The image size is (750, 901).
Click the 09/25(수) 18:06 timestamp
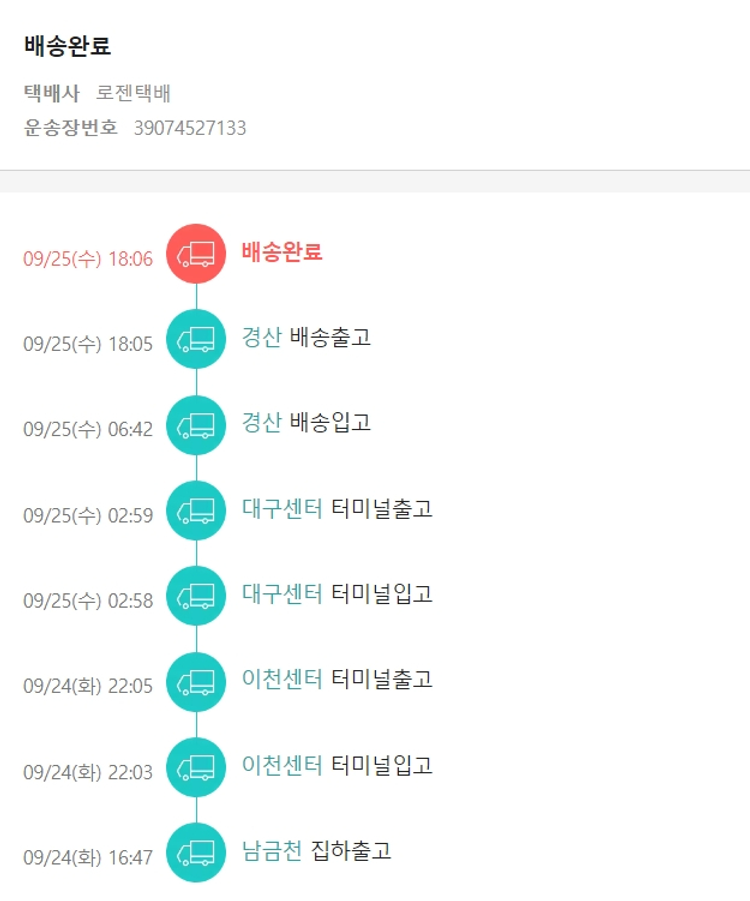pos(88,260)
